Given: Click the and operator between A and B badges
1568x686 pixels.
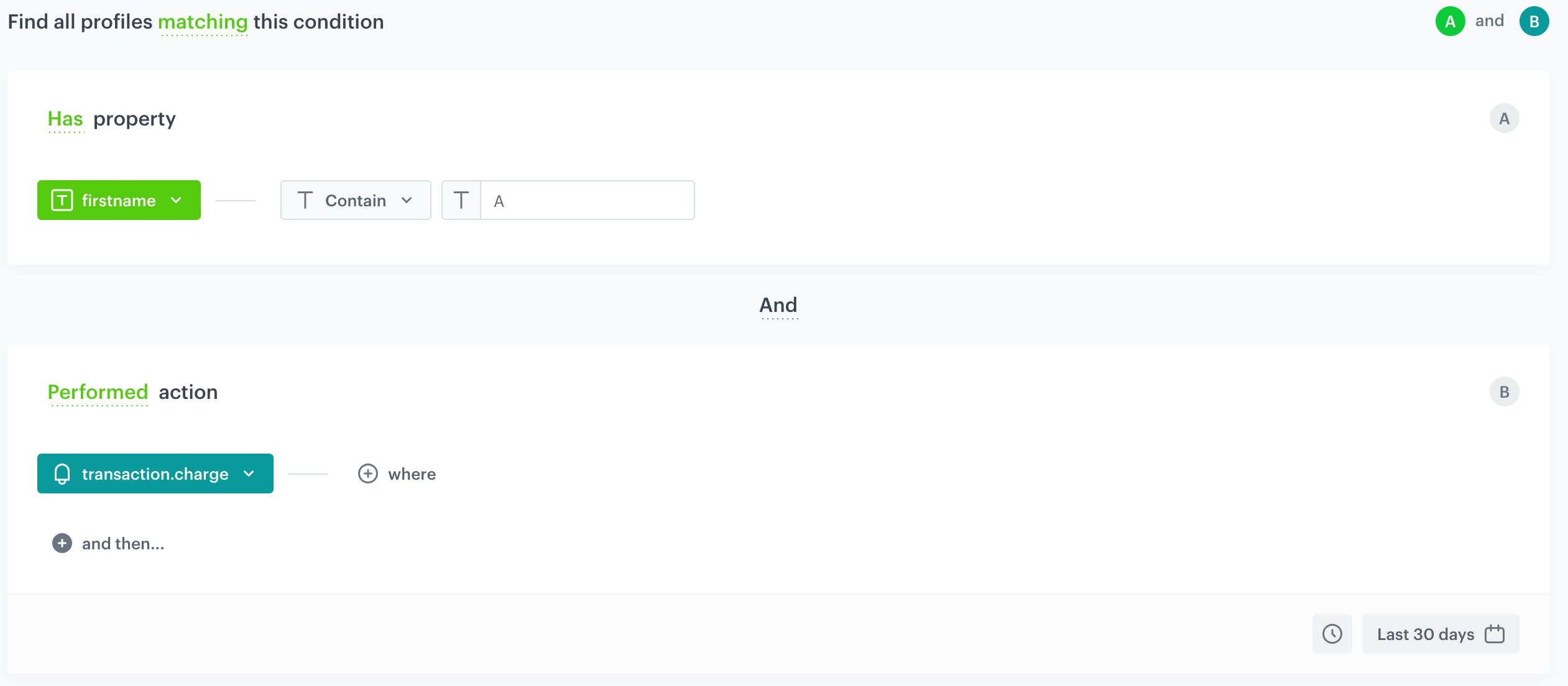Looking at the screenshot, I should click(1488, 20).
